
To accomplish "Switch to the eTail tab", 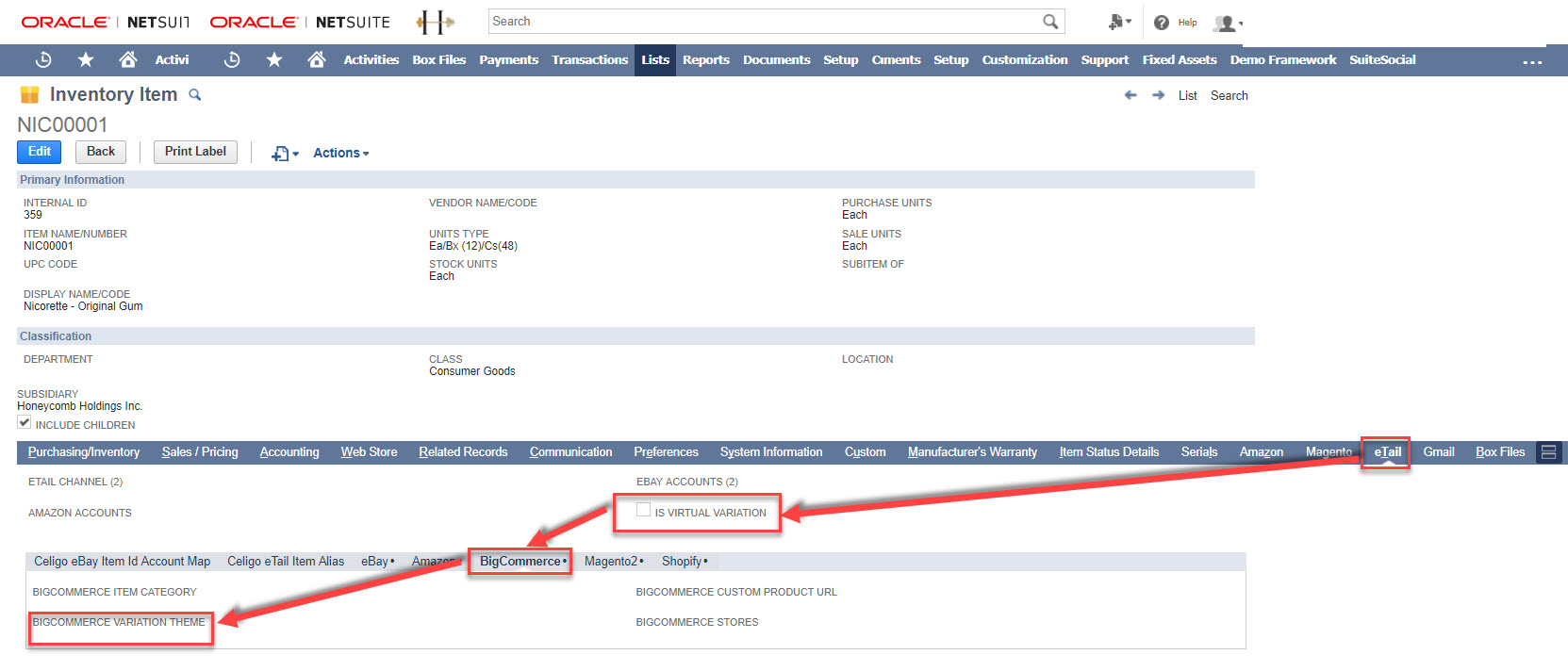I will coord(1387,452).
